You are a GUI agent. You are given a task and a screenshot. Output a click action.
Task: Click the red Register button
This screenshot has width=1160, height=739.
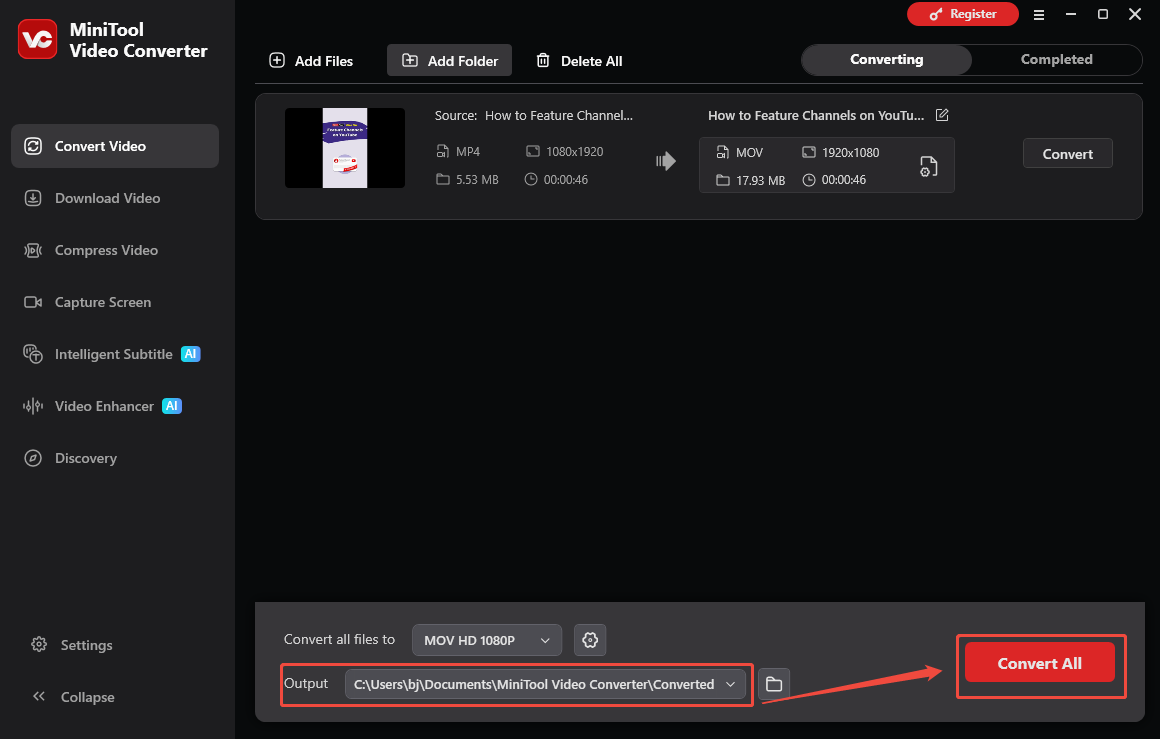click(x=962, y=14)
